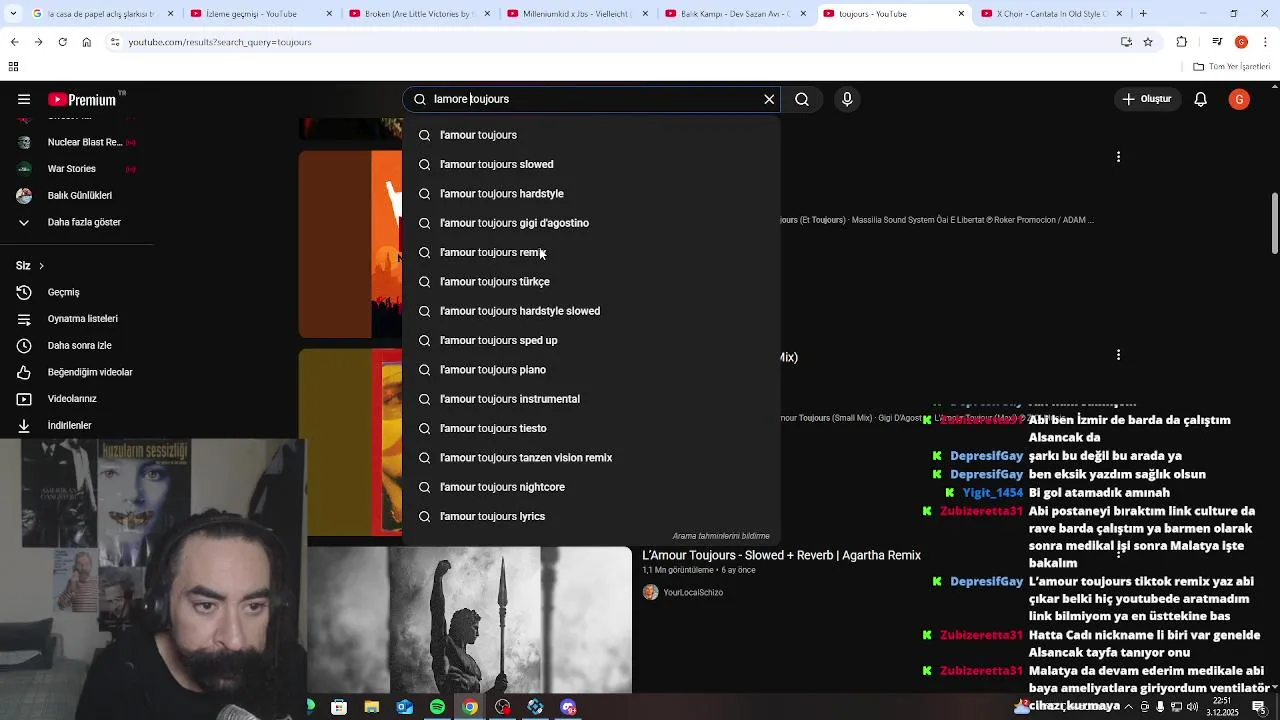Go to browser home page
This screenshot has height=720, width=1280.
[86, 42]
